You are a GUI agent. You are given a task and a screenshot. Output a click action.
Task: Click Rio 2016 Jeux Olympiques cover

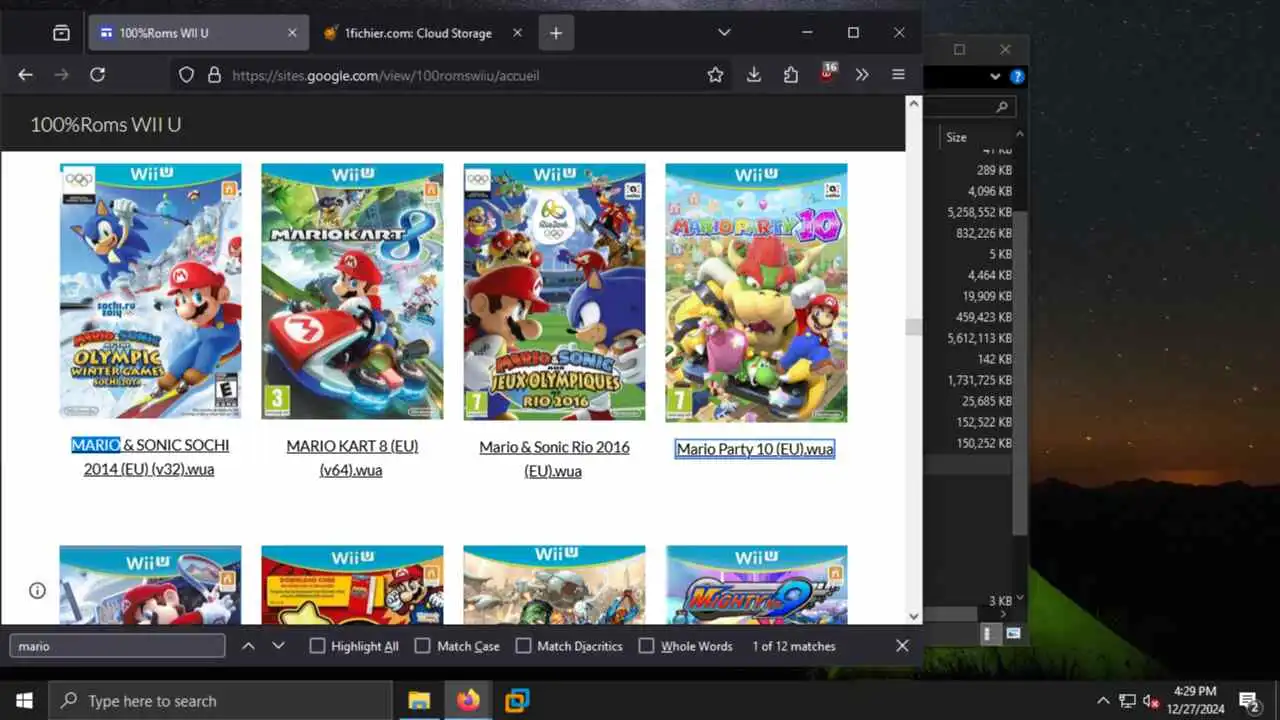(x=554, y=291)
